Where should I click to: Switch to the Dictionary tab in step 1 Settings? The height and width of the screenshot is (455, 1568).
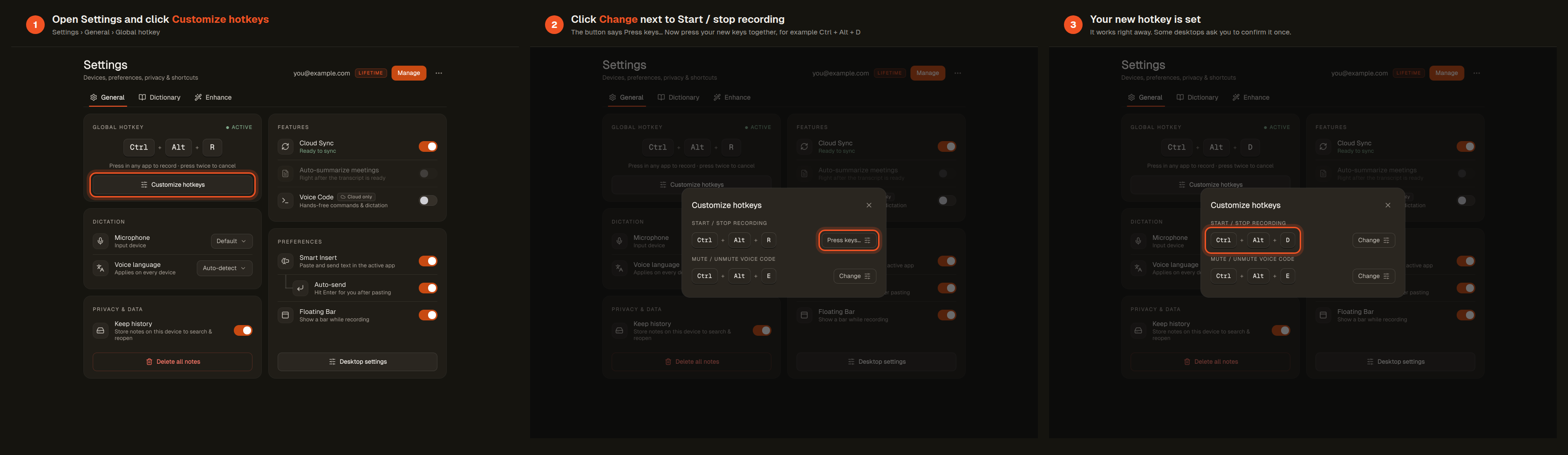pyautogui.click(x=159, y=97)
